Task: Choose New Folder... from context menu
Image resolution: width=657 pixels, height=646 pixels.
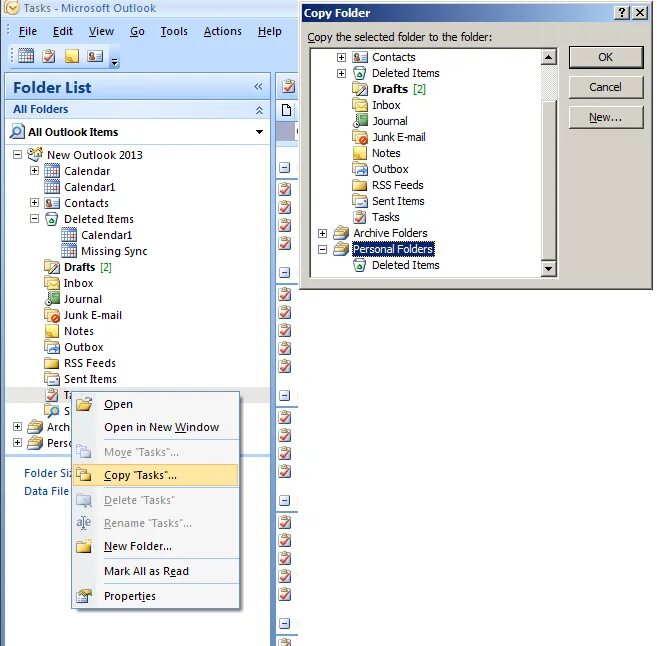Action: click(x=155, y=546)
